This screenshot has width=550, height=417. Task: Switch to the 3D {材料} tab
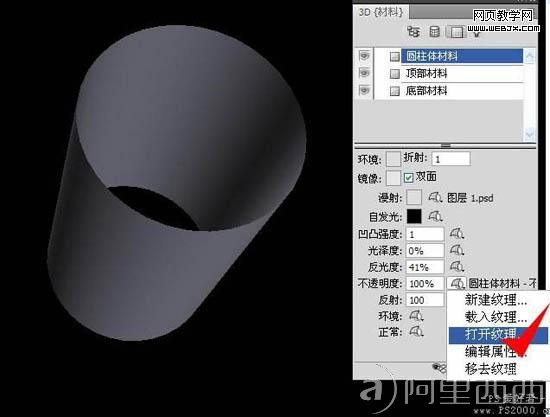[x=381, y=12]
